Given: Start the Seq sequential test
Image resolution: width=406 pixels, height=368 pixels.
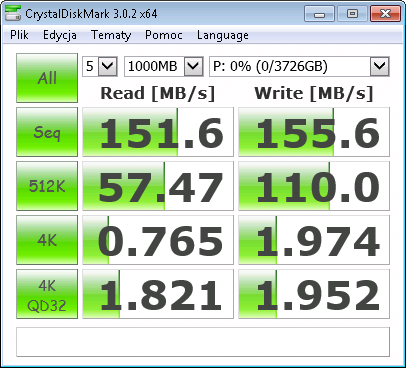Looking at the screenshot, I should pos(47,132).
